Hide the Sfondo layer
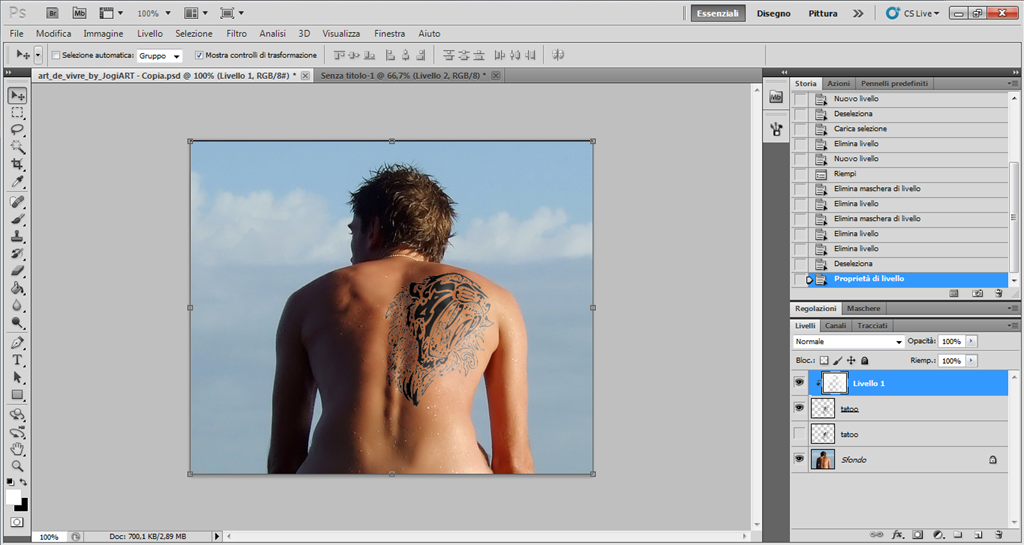 [x=799, y=459]
